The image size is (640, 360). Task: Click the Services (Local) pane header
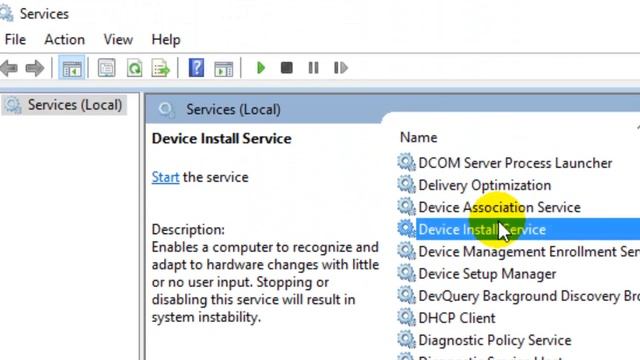[x=233, y=109]
